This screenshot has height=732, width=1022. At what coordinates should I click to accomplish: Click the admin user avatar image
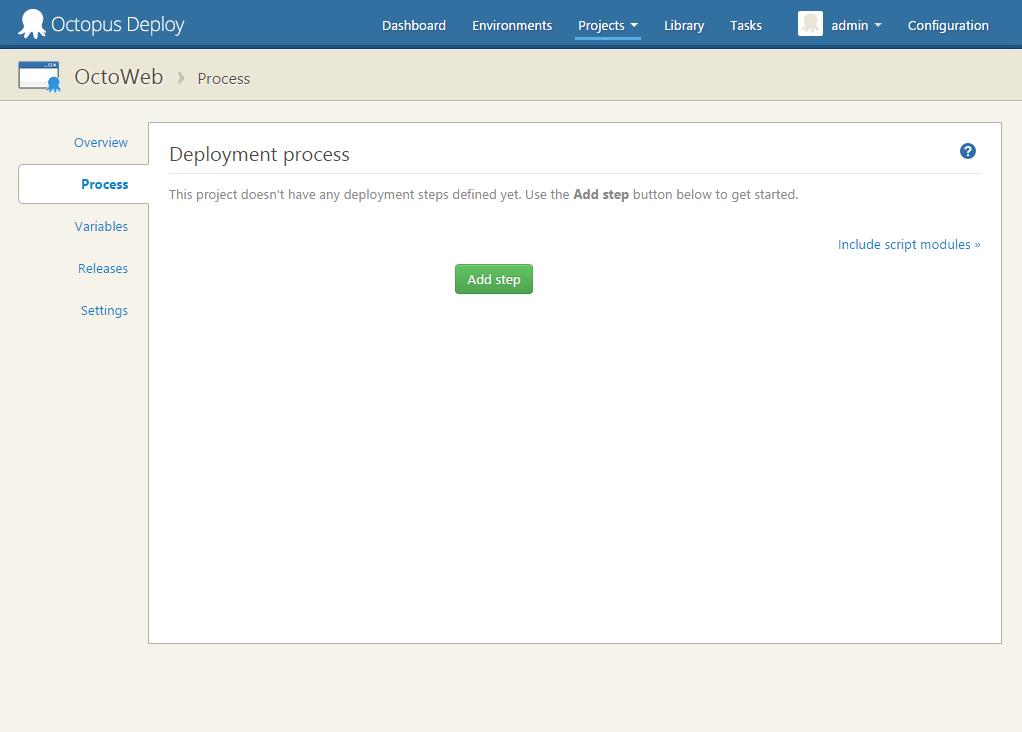pos(810,24)
